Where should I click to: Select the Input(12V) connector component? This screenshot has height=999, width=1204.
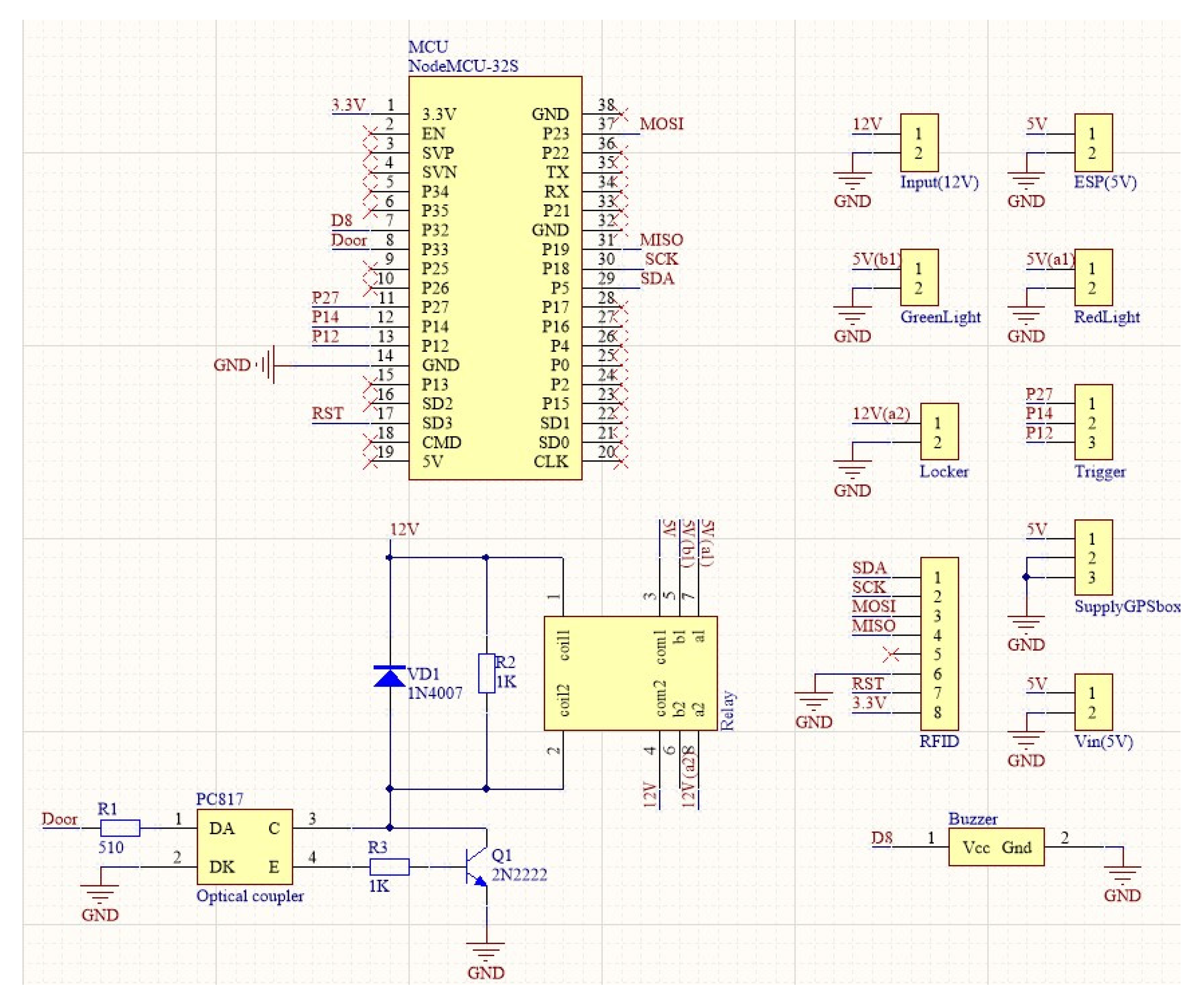[919, 143]
